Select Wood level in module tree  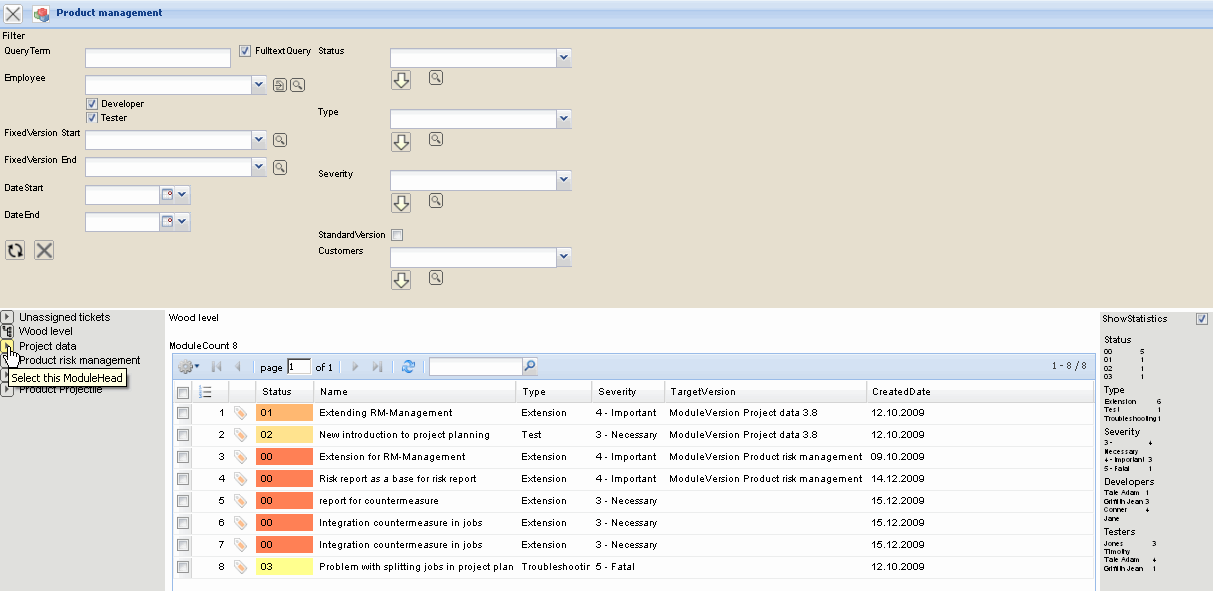point(45,331)
